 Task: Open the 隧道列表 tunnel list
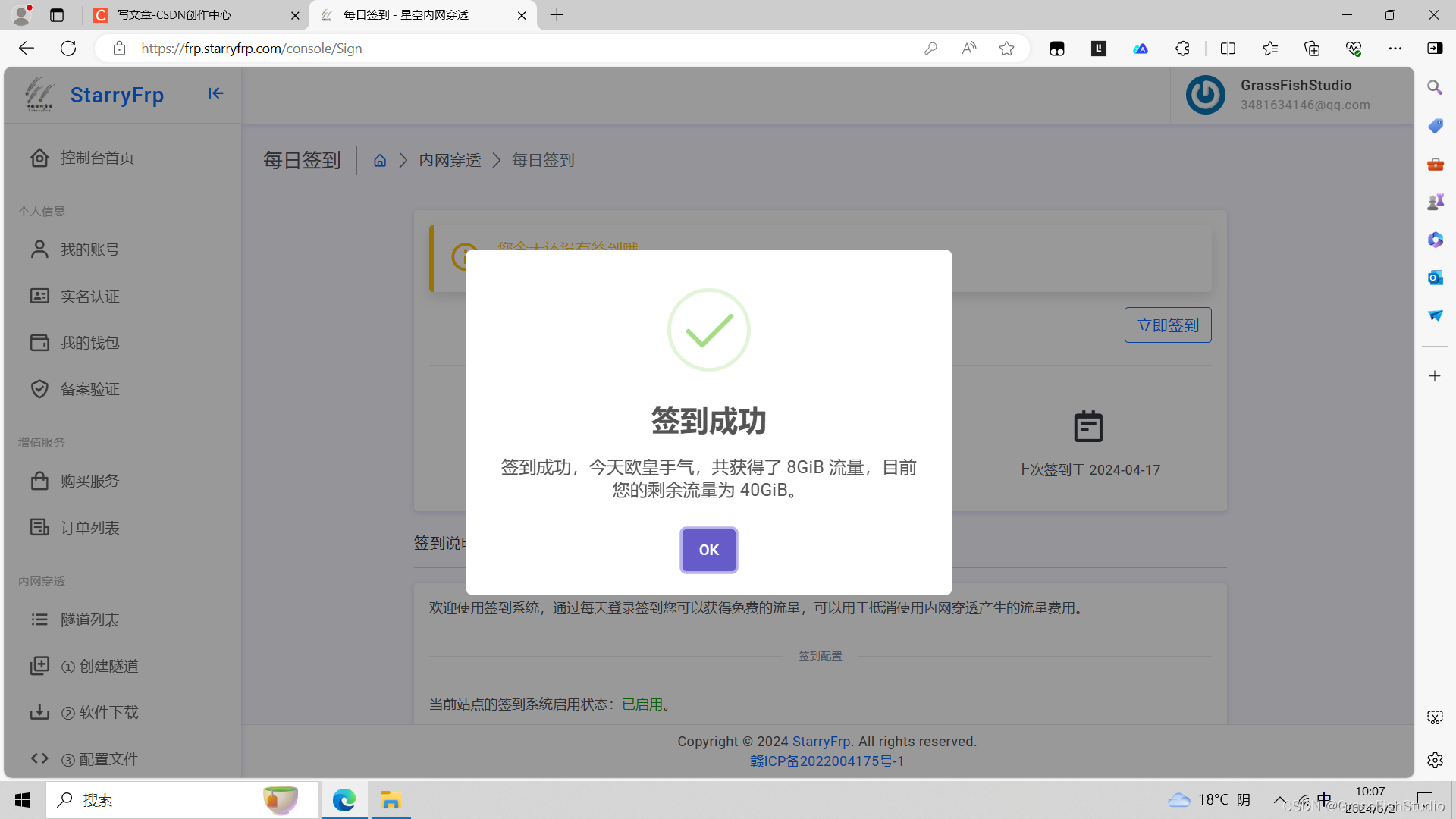point(90,620)
